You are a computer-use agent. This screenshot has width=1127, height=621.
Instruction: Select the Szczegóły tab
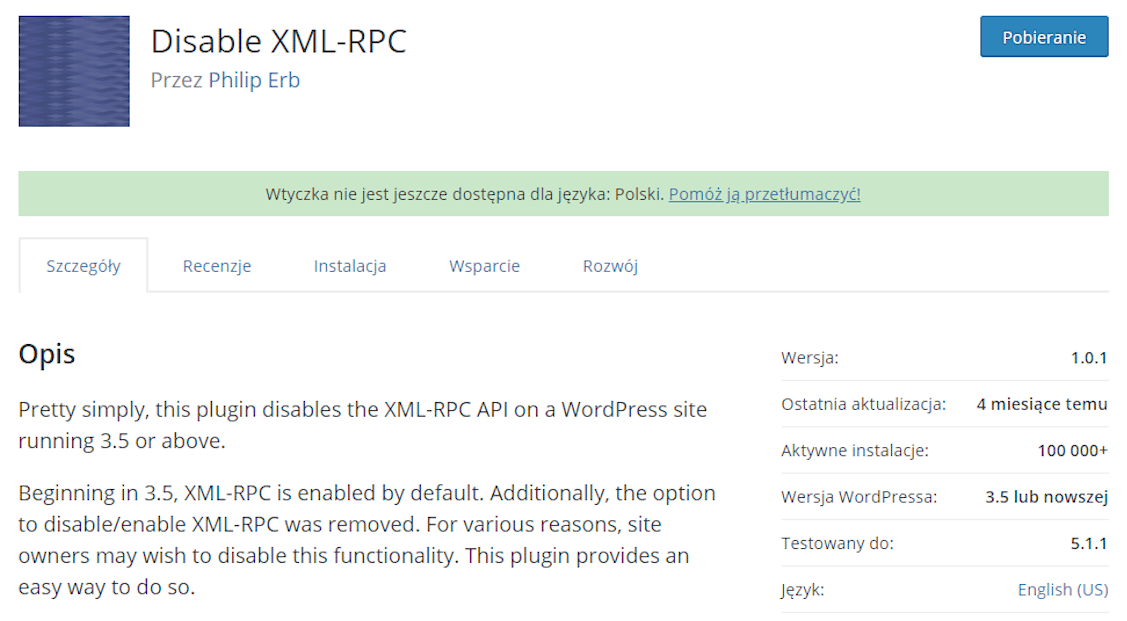tap(83, 266)
